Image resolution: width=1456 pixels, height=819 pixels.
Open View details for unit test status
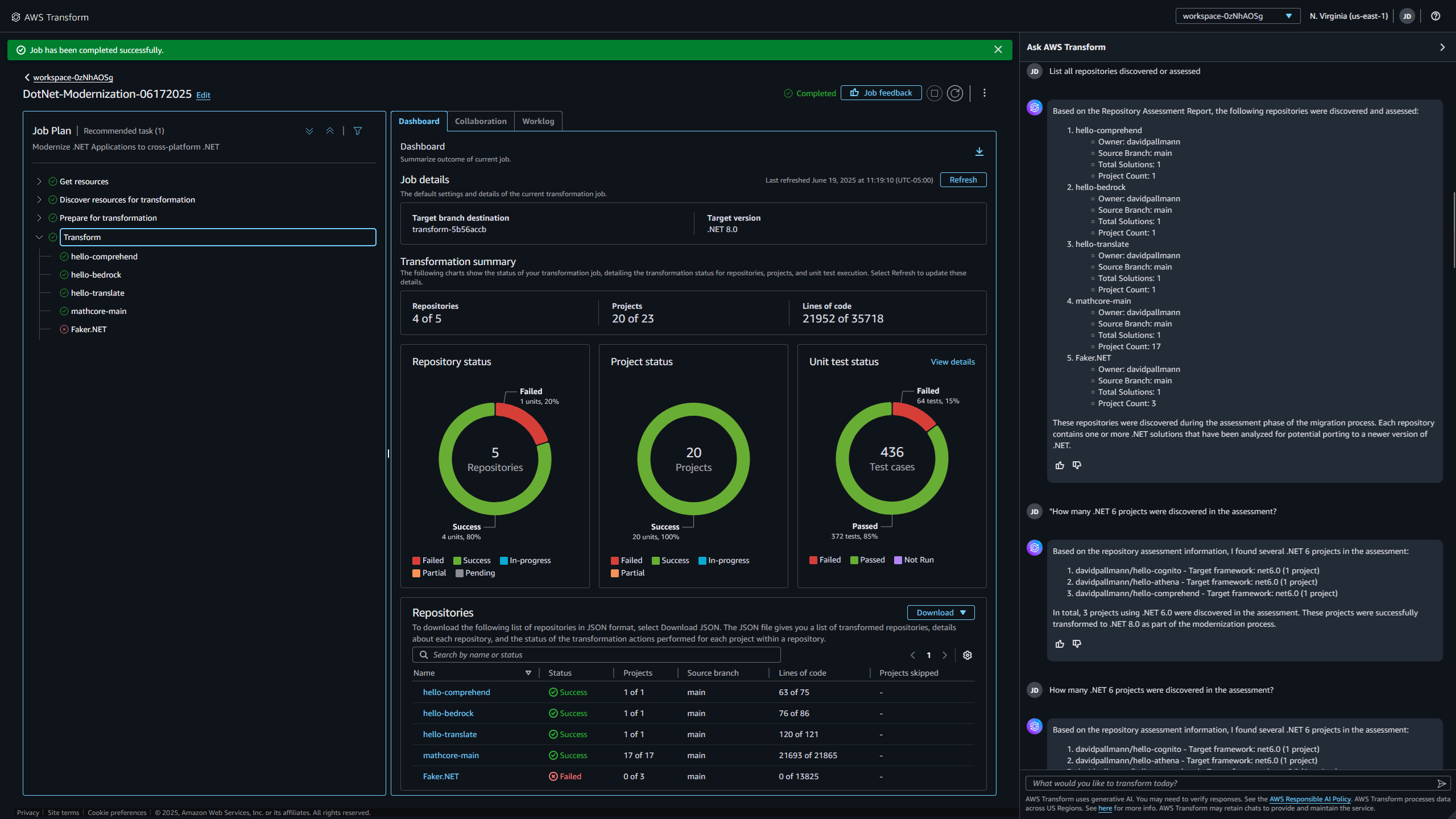(952, 361)
